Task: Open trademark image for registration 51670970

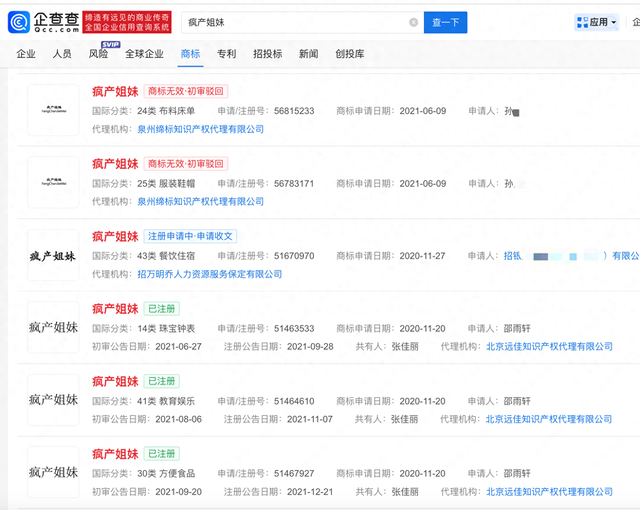Action: (x=53, y=254)
